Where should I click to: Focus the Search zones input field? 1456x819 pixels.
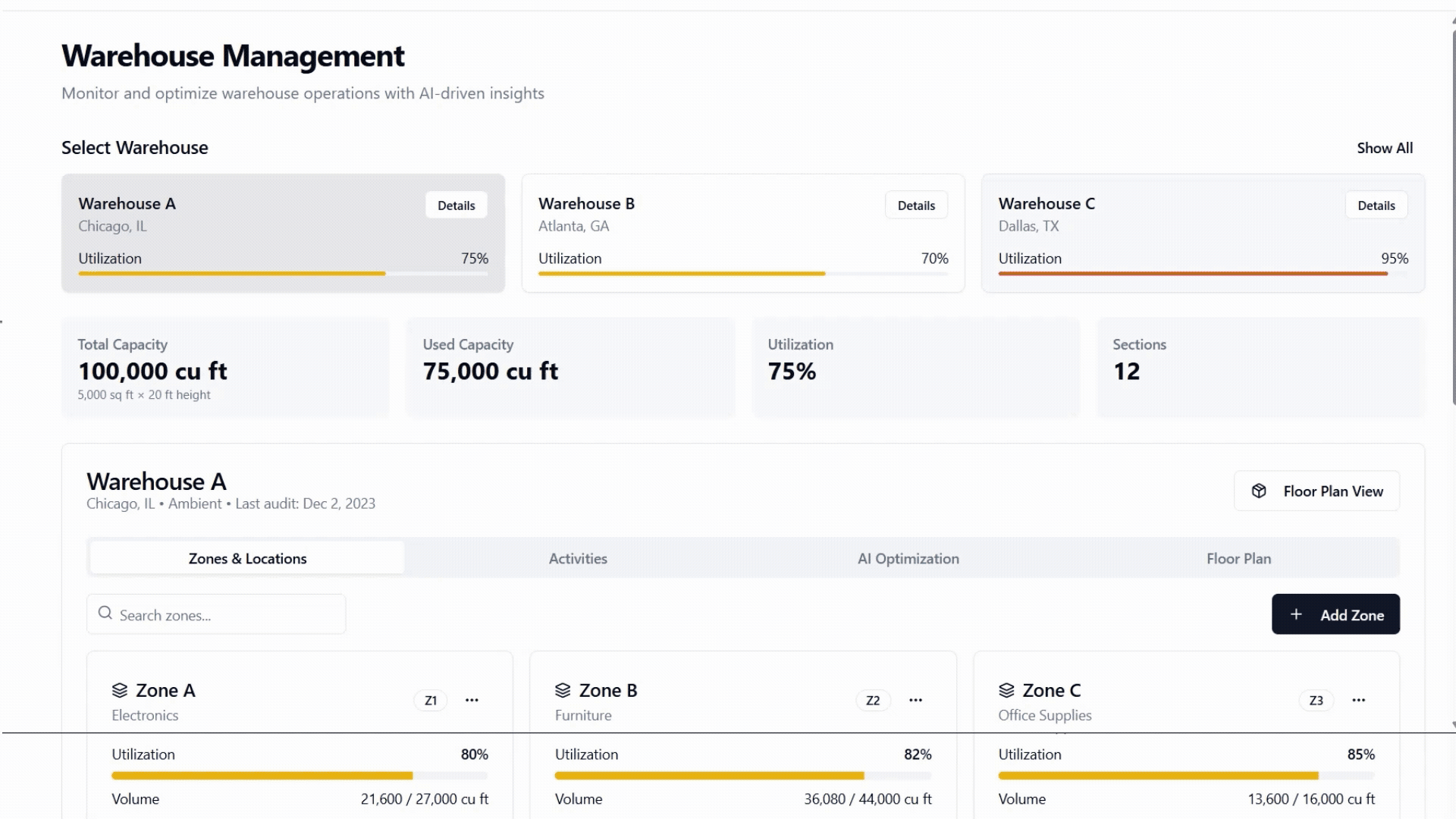[227, 615]
